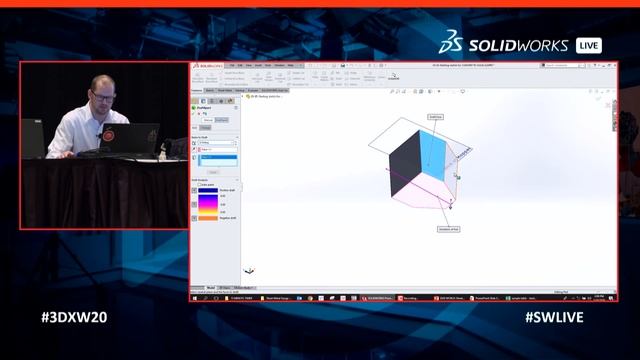
Task: Click the Apply button in Items to Draft
Action: (213, 172)
